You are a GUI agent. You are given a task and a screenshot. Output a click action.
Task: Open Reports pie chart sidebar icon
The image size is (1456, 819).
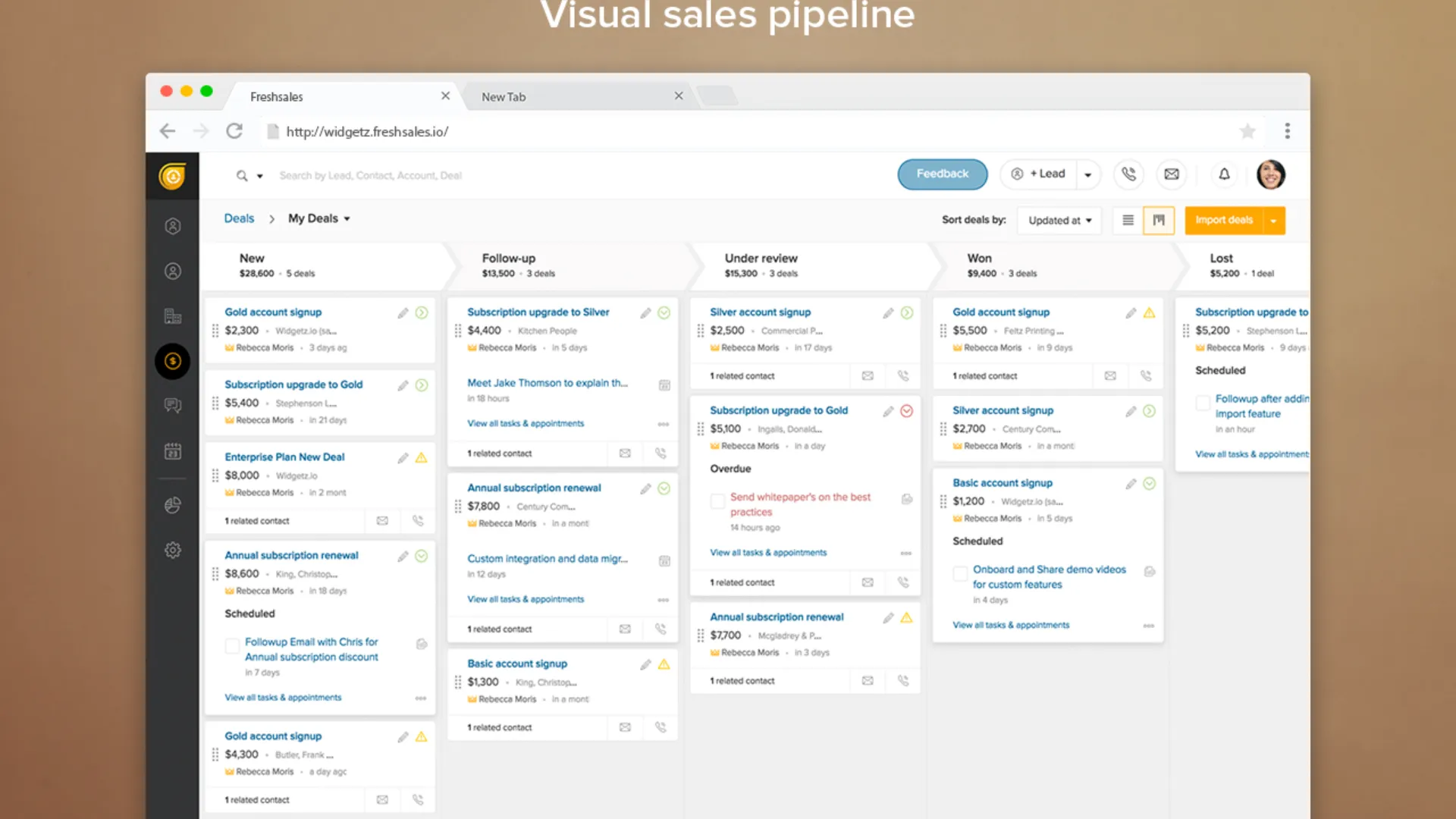pyautogui.click(x=173, y=505)
